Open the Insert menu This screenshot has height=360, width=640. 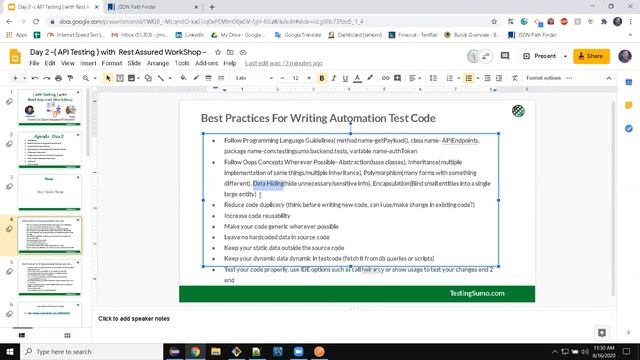(x=88, y=63)
